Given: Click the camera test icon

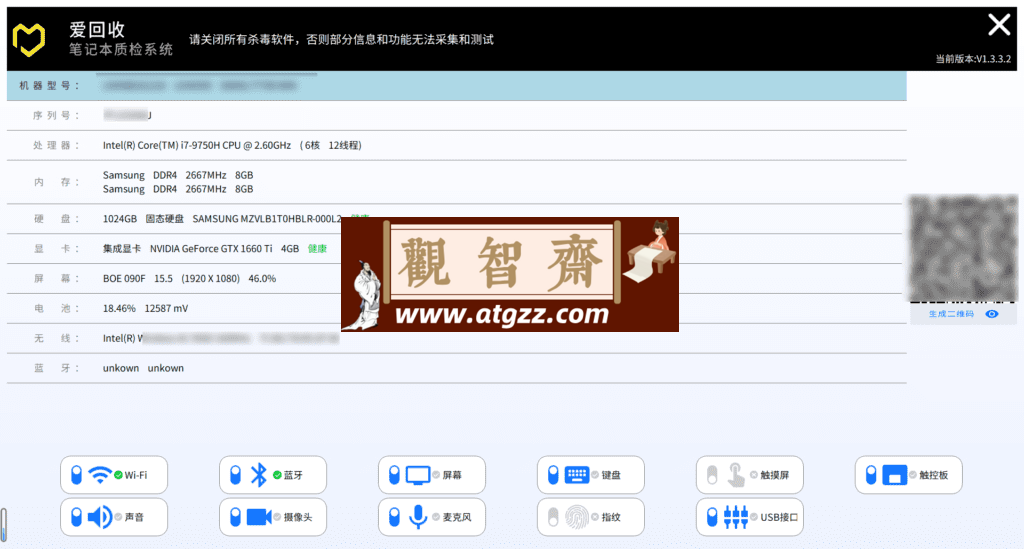Looking at the screenshot, I should click(x=259, y=517).
